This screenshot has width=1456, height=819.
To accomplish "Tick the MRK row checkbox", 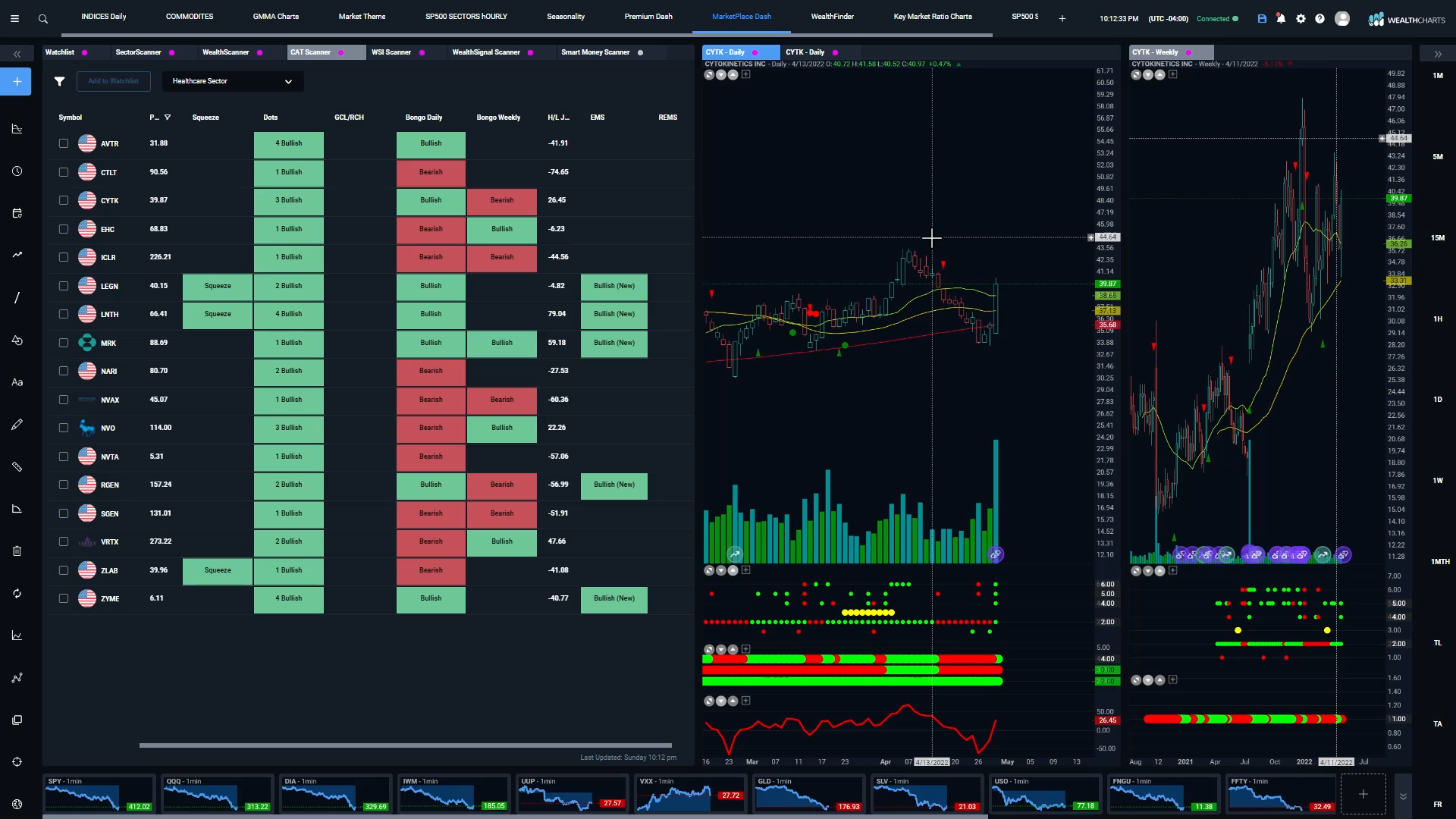I will pos(64,343).
